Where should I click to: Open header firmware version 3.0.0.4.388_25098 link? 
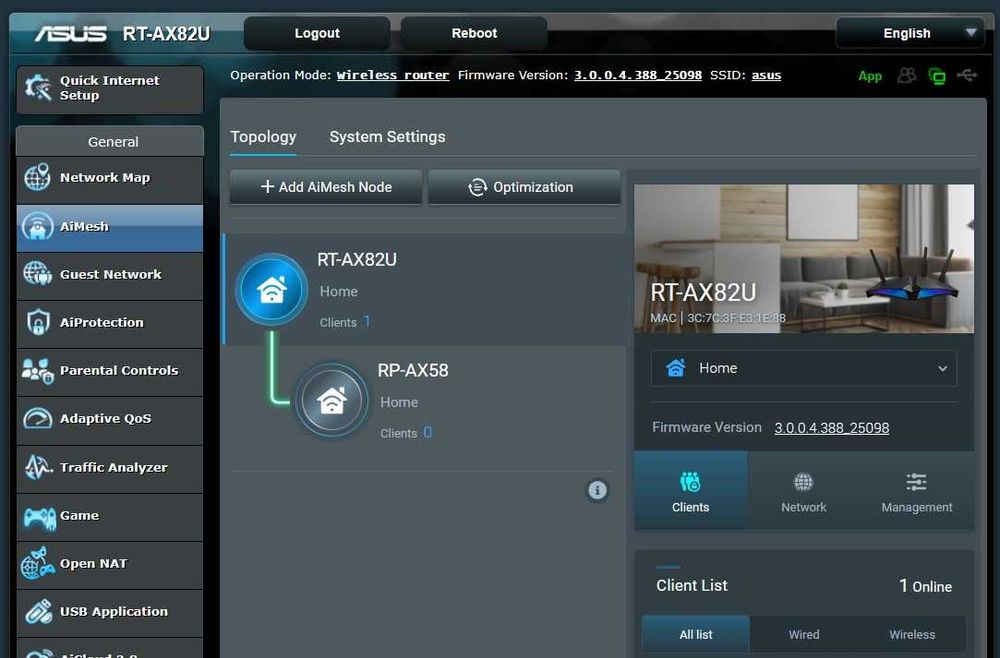click(638, 75)
